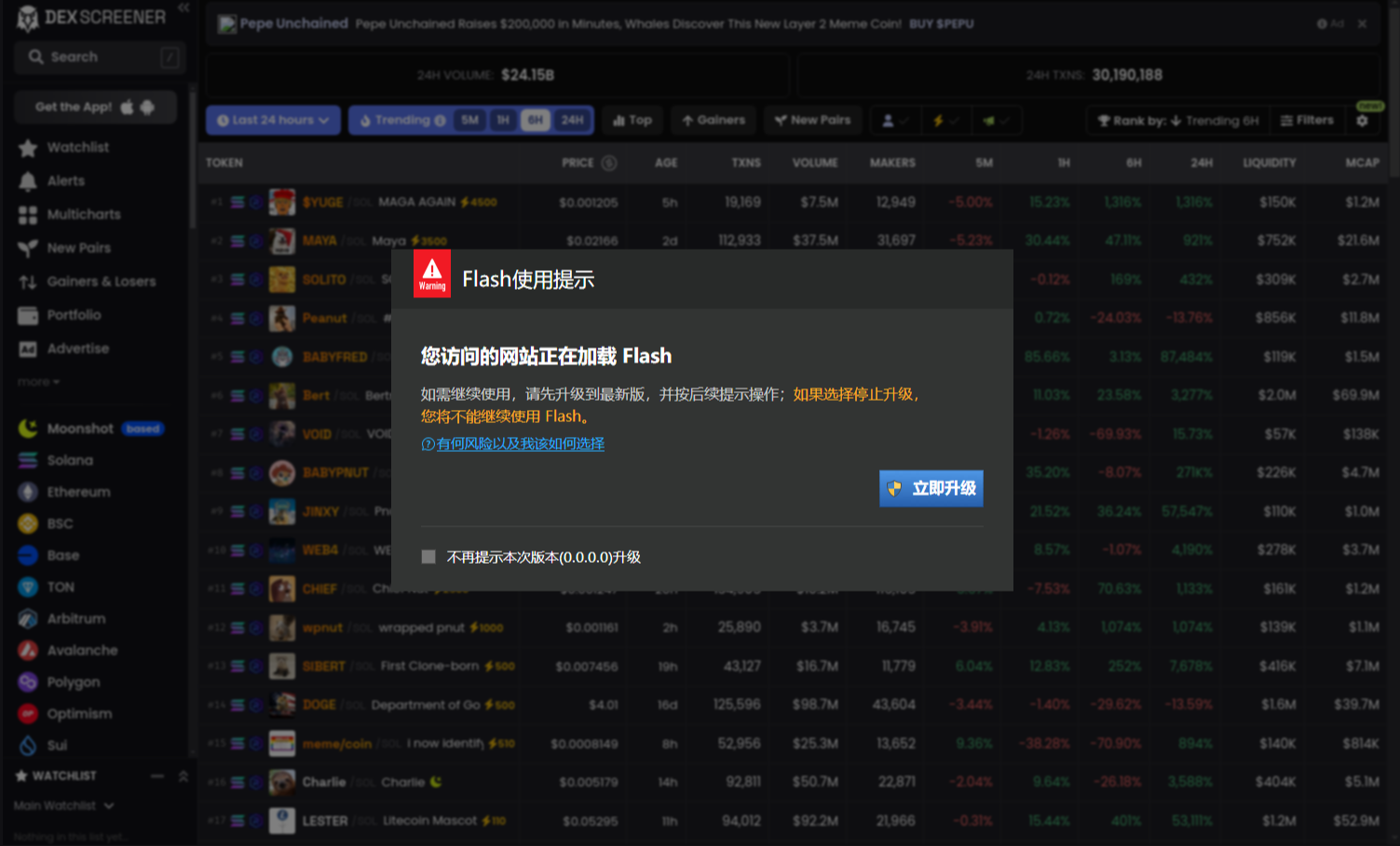Select the Avalanche chain icon
This screenshot has width=1400, height=846.
point(28,650)
